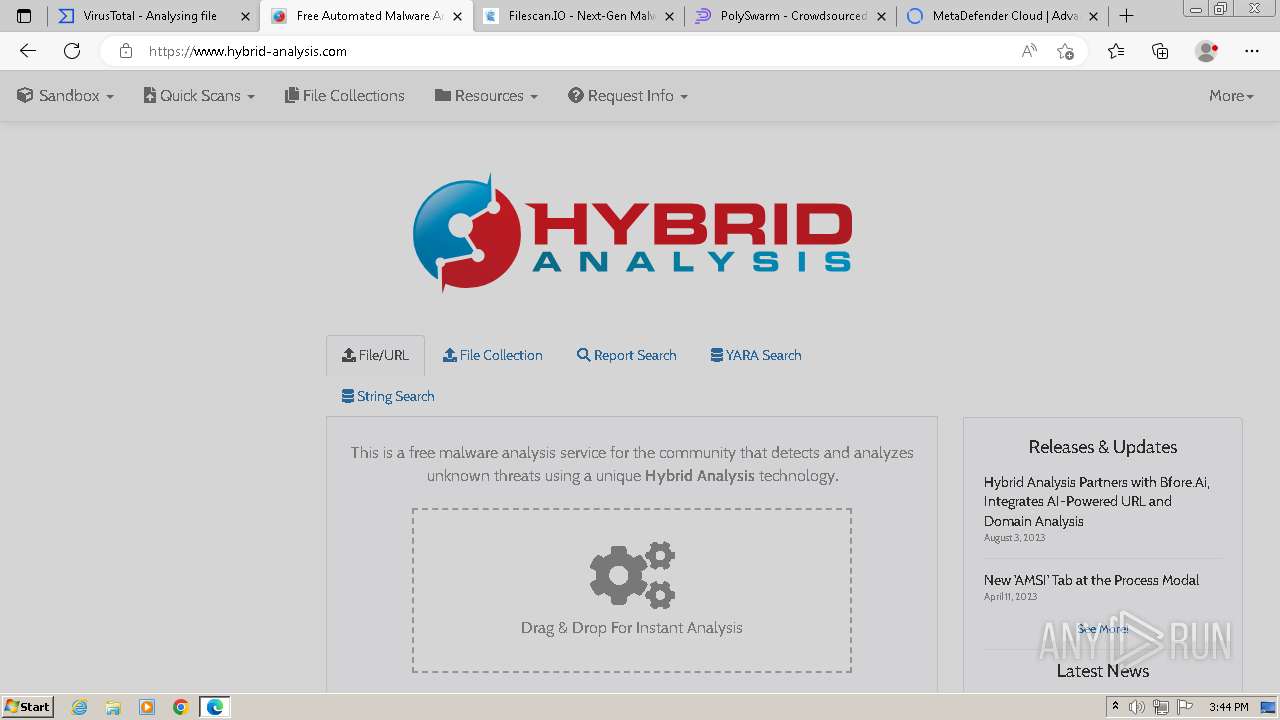The height and width of the screenshot is (720, 1280).
Task: Click the Sandbox cube icon
Action: click(x=25, y=95)
